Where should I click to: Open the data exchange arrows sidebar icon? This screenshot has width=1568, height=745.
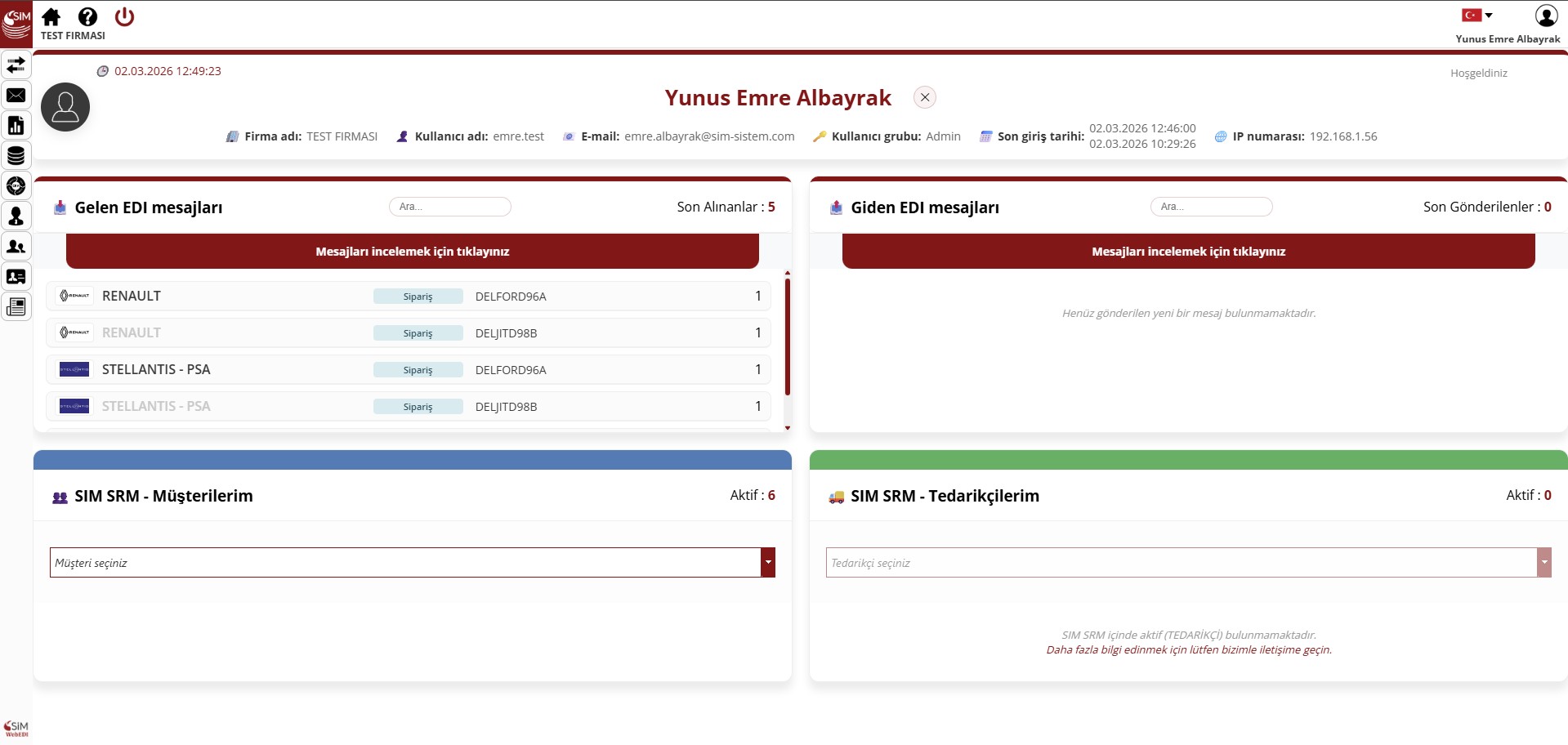[x=16, y=65]
